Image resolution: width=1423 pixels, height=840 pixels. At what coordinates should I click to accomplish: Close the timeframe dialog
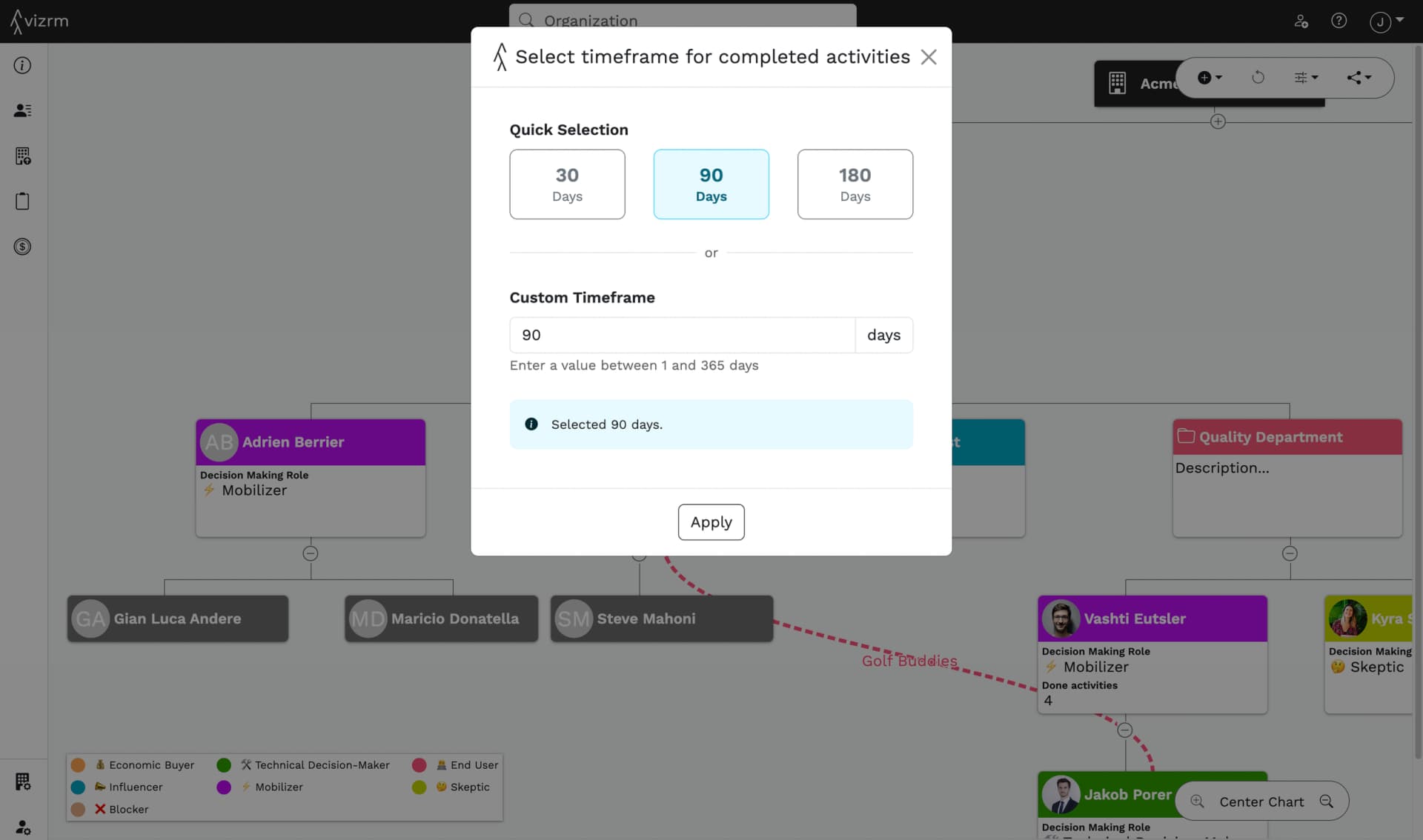click(929, 57)
